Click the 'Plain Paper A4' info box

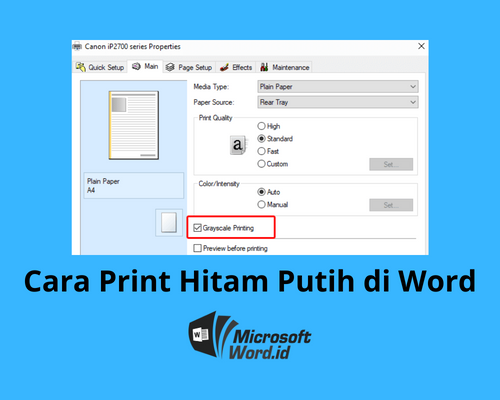pos(134,186)
